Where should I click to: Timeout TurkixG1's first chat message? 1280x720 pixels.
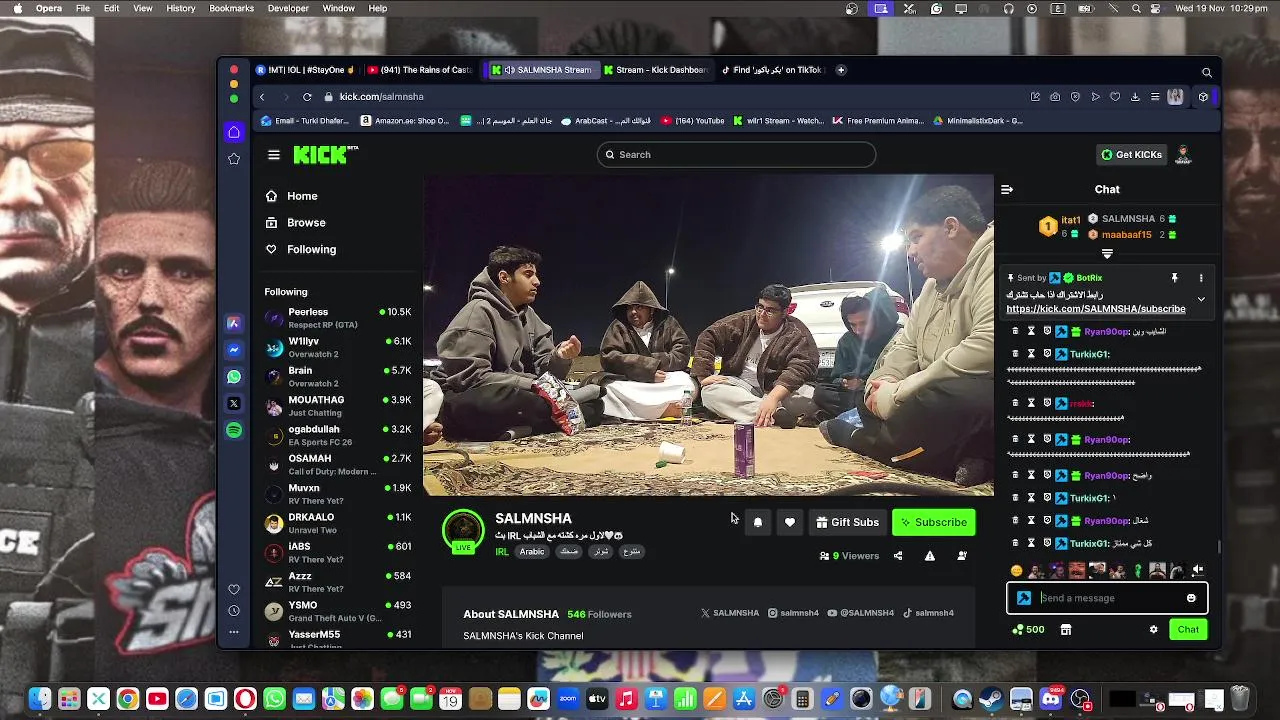coord(1031,354)
